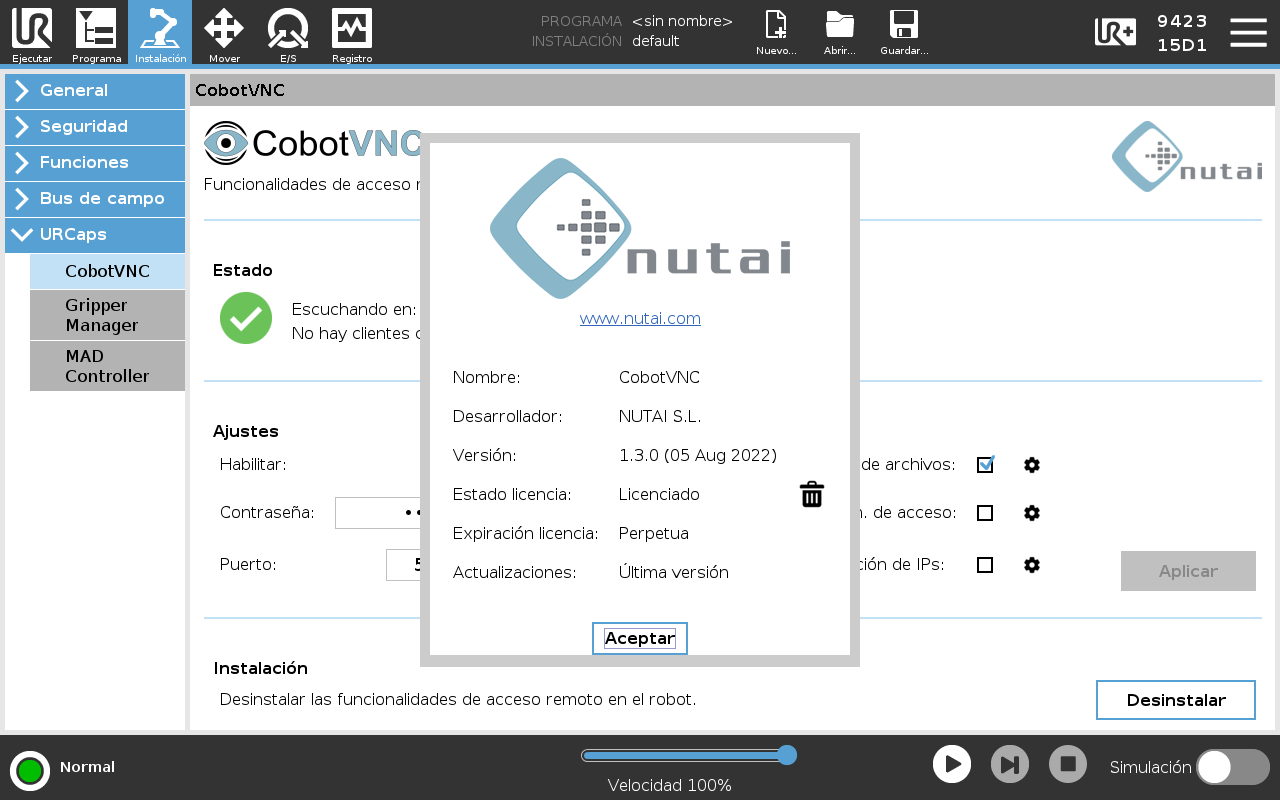Open the Ejecutar (Run) screen
Viewport: 1280px width, 800px height.
32,33
